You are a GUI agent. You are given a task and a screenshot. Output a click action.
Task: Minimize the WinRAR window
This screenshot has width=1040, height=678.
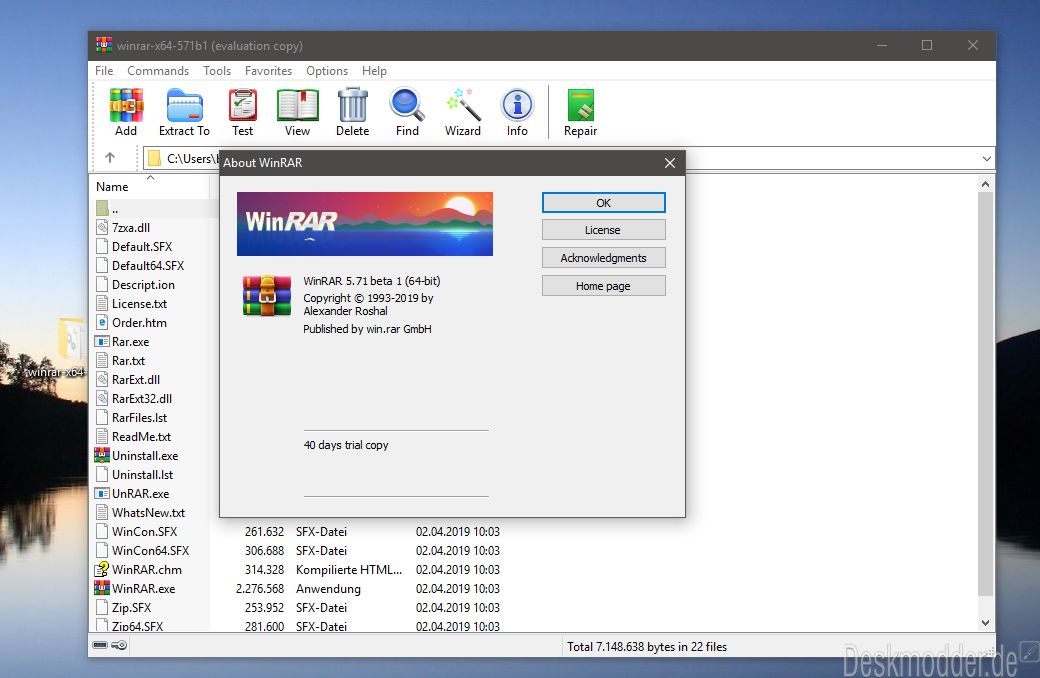coord(881,45)
